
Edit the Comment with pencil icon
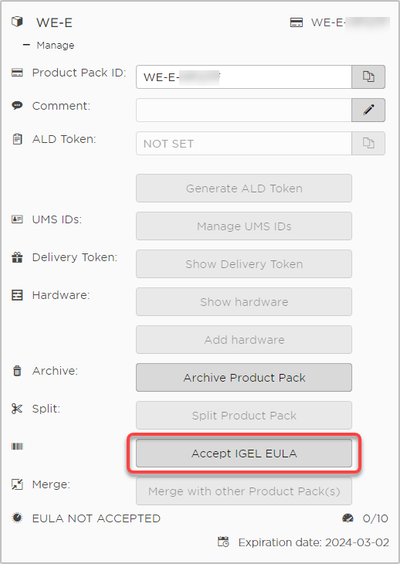pyautogui.click(x=368, y=110)
